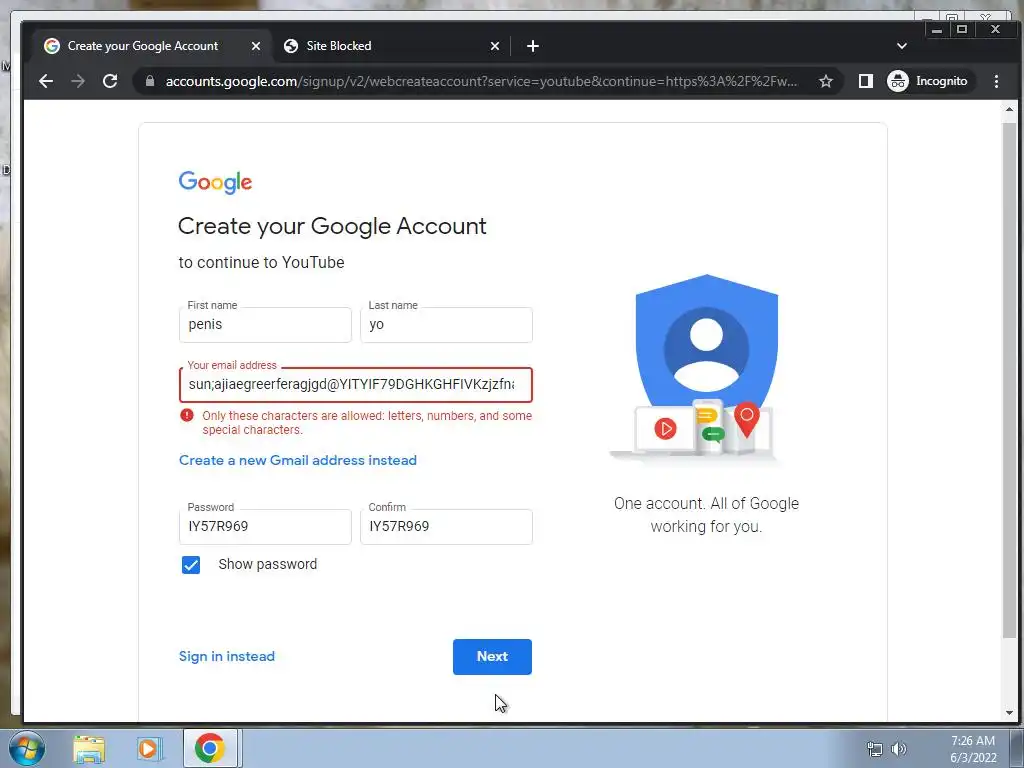The image size is (1024, 768).
Task: Bookmark this page with the star icon
Action: click(x=825, y=81)
